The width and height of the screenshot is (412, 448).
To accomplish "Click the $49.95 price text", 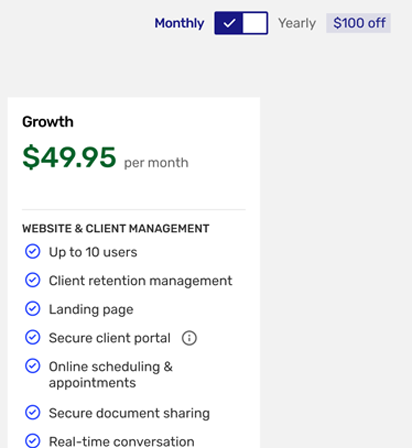I will [69, 157].
